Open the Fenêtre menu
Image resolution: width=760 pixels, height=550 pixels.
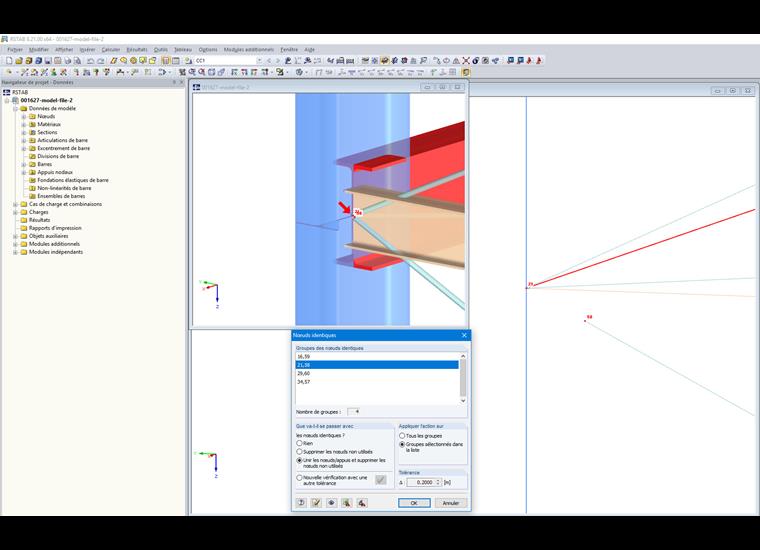(289, 49)
